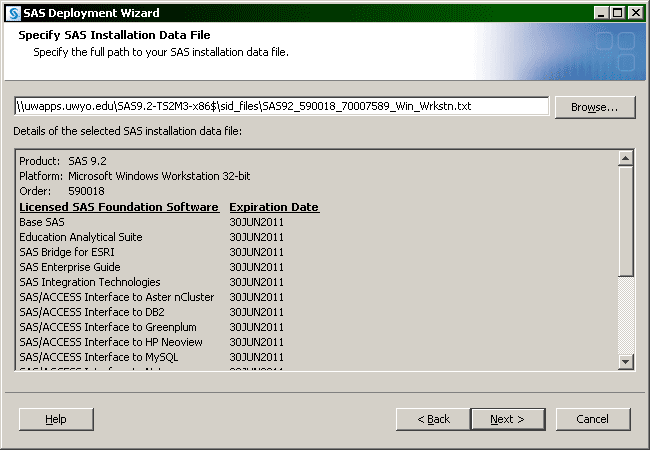Click the scrollbar down arrow in details list
The image size is (650, 450).
click(x=625, y=362)
